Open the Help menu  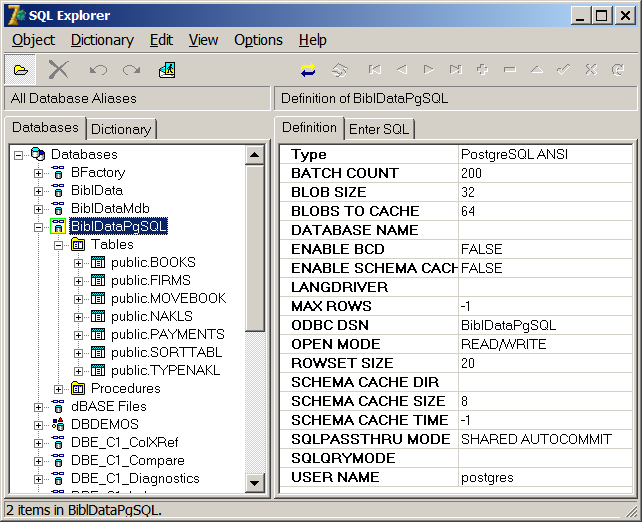pos(312,40)
